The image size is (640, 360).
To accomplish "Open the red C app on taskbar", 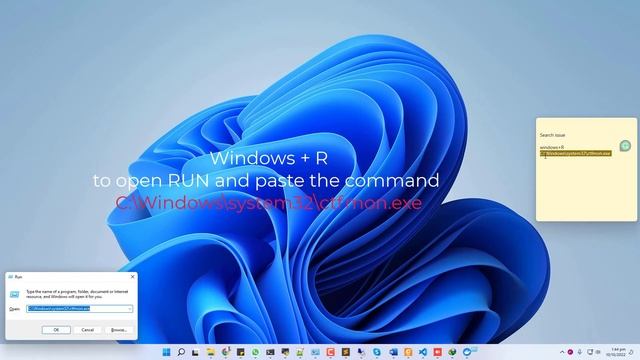I will click(x=330, y=352).
